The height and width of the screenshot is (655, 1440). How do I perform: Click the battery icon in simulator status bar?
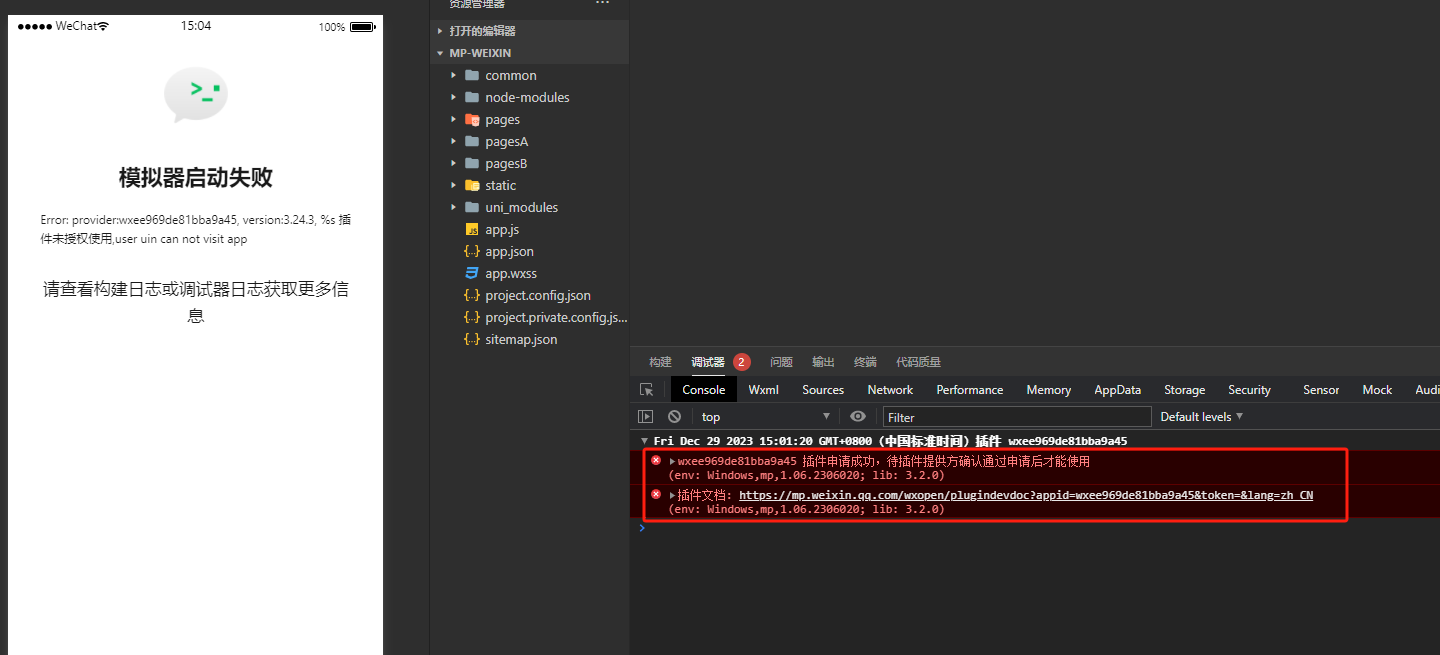point(363,27)
